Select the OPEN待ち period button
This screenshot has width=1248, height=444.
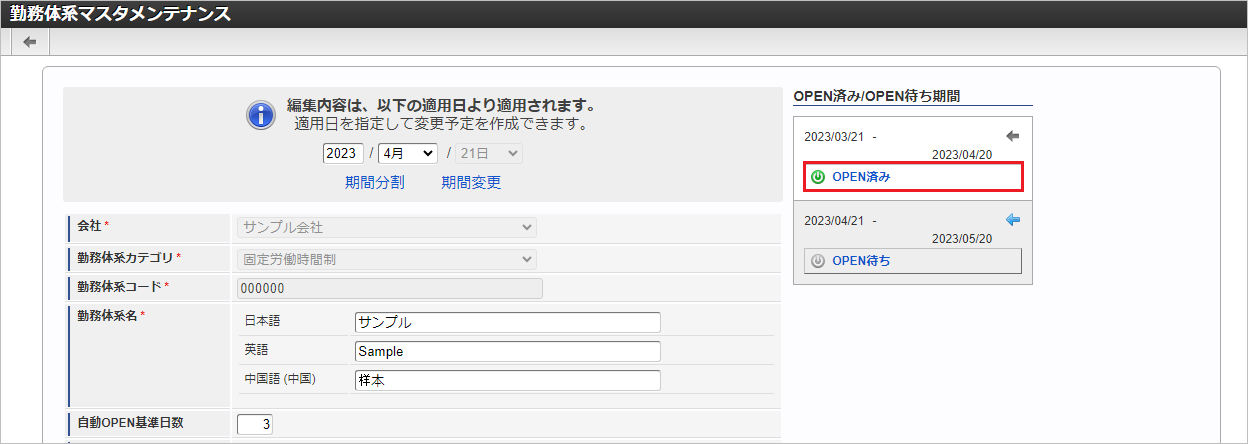(x=913, y=261)
